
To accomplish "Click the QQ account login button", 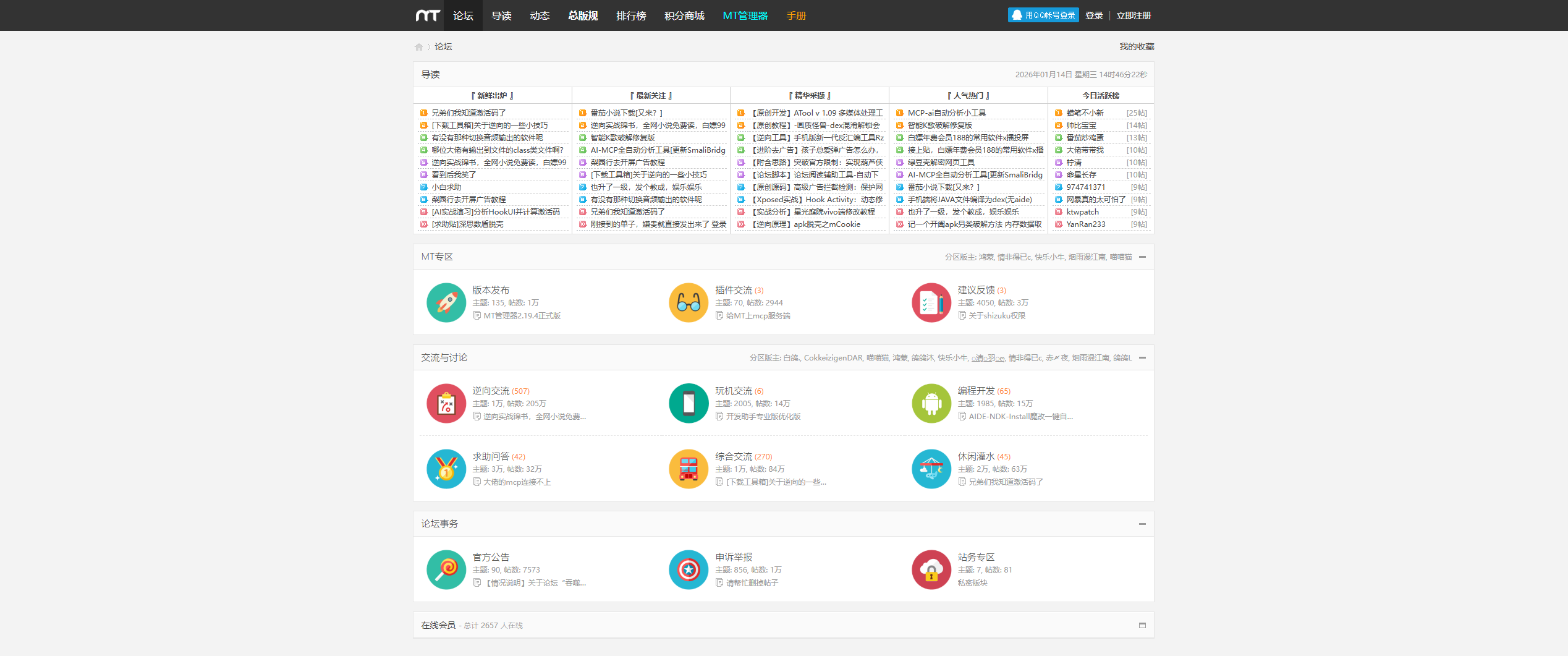I will [x=1043, y=15].
